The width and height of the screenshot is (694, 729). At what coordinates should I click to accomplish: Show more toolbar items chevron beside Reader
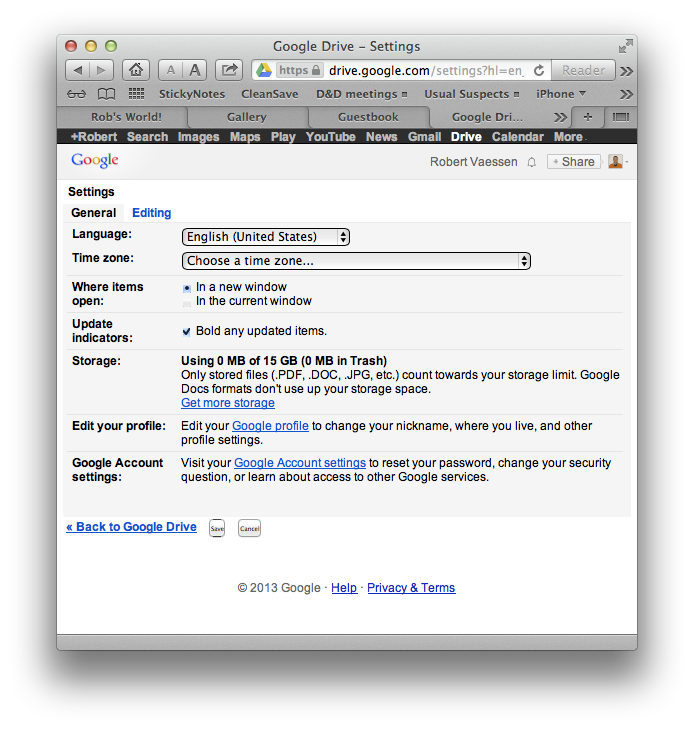click(x=627, y=71)
